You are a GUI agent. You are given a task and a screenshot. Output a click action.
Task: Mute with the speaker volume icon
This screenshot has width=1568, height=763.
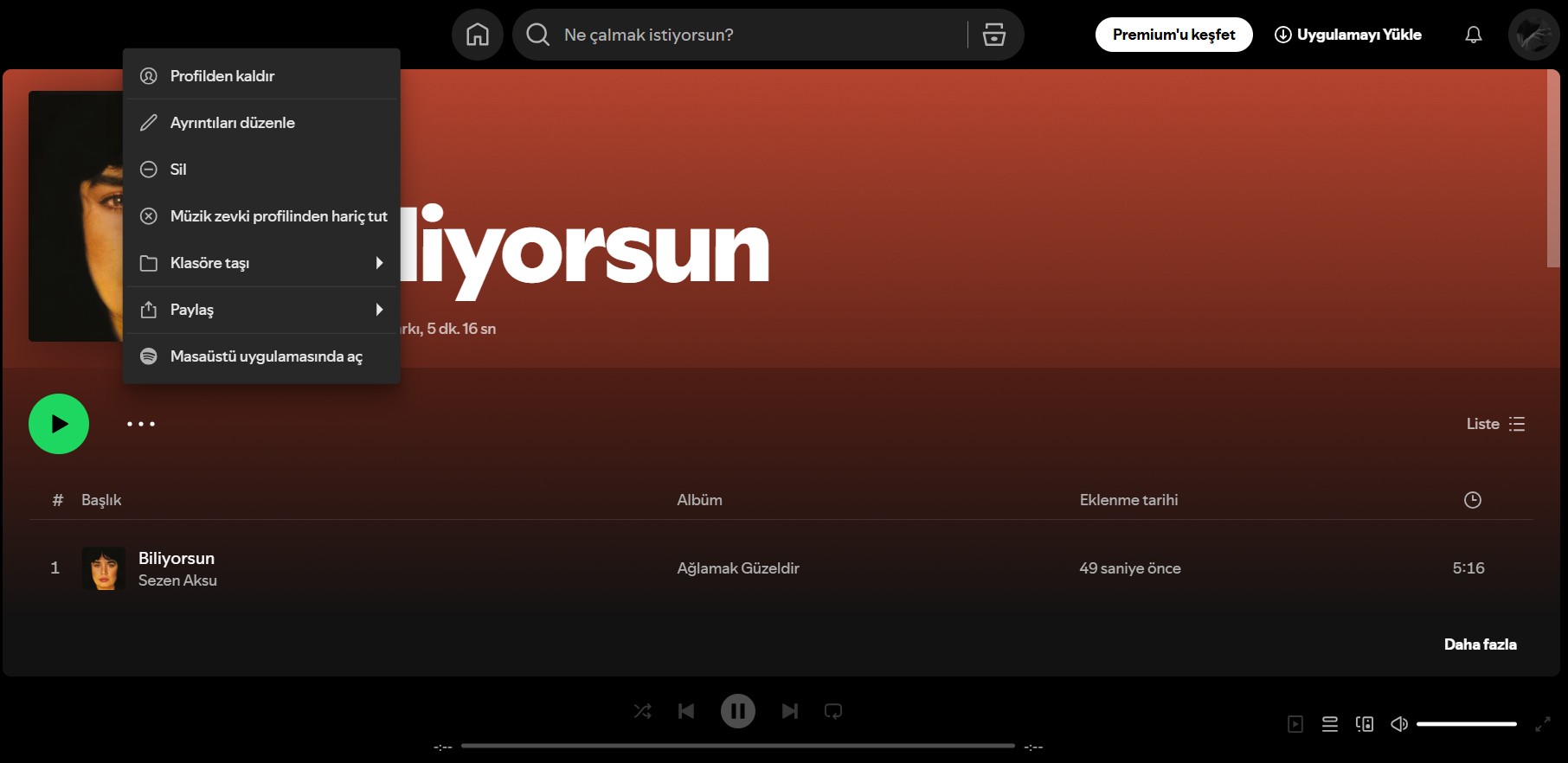[1399, 724]
